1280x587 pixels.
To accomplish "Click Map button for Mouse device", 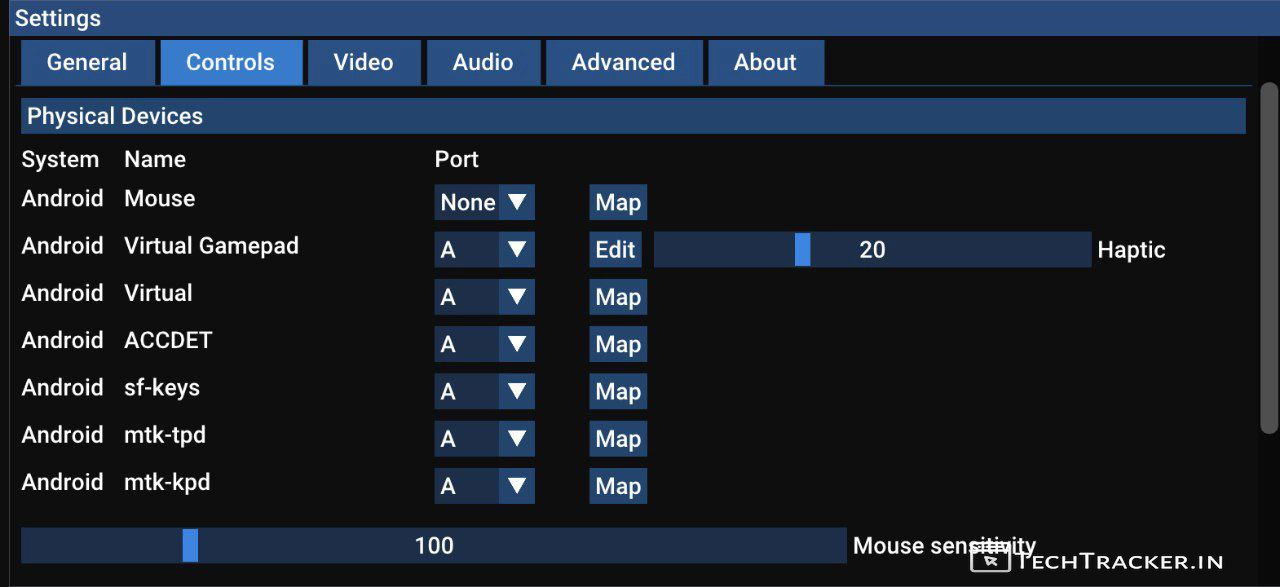I will pos(617,202).
